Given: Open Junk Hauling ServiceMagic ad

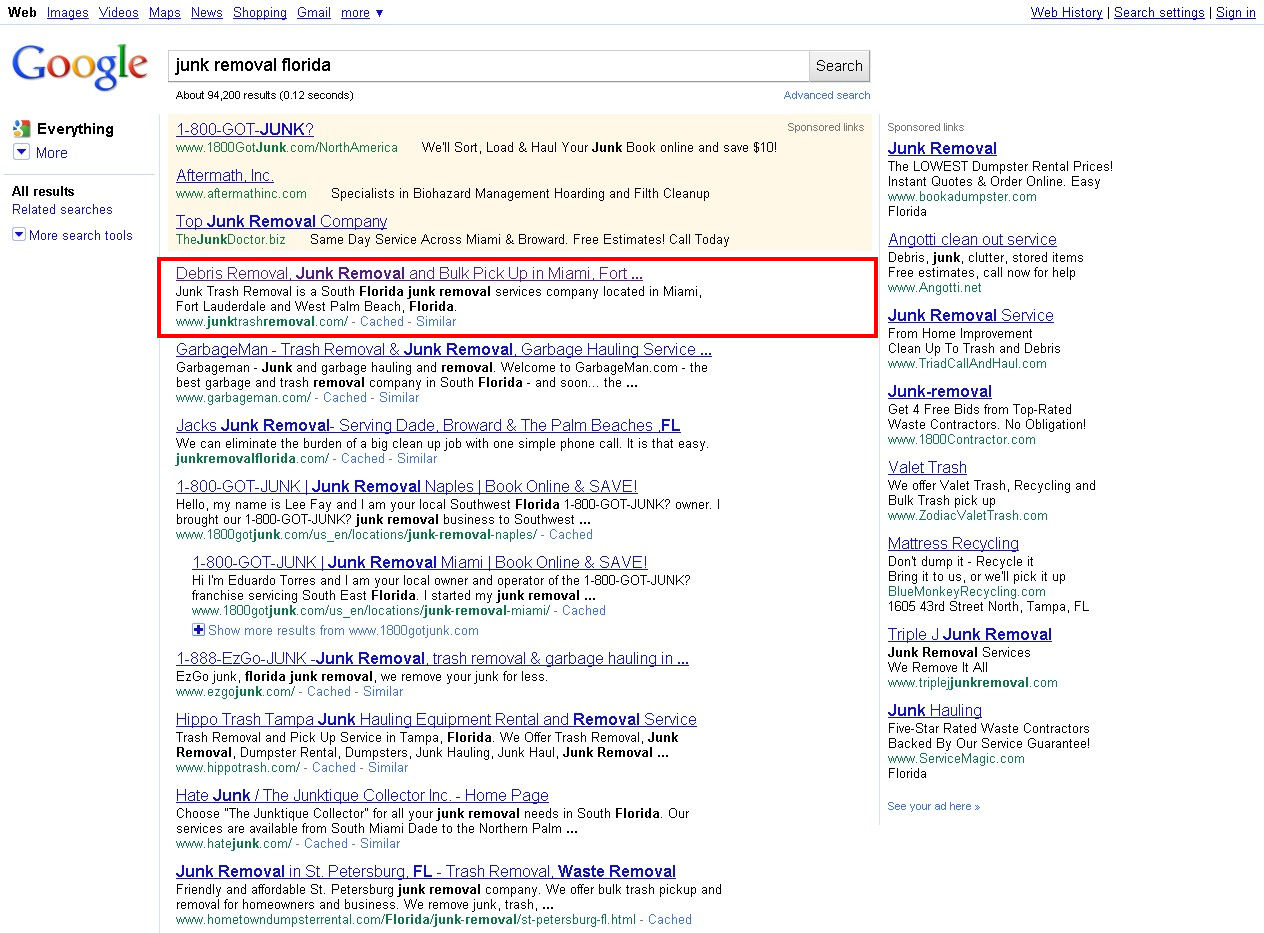Looking at the screenshot, I should [x=935, y=710].
